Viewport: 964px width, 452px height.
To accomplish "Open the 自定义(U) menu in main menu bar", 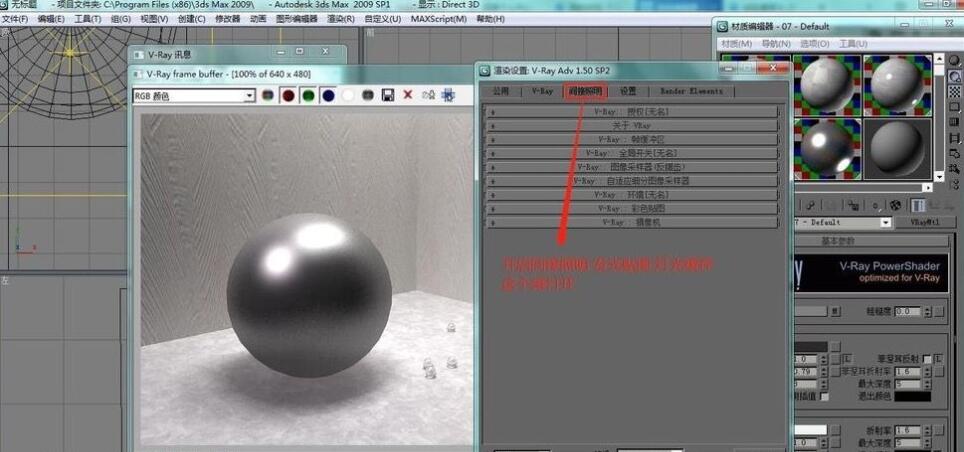I will [x=382, y=19].
